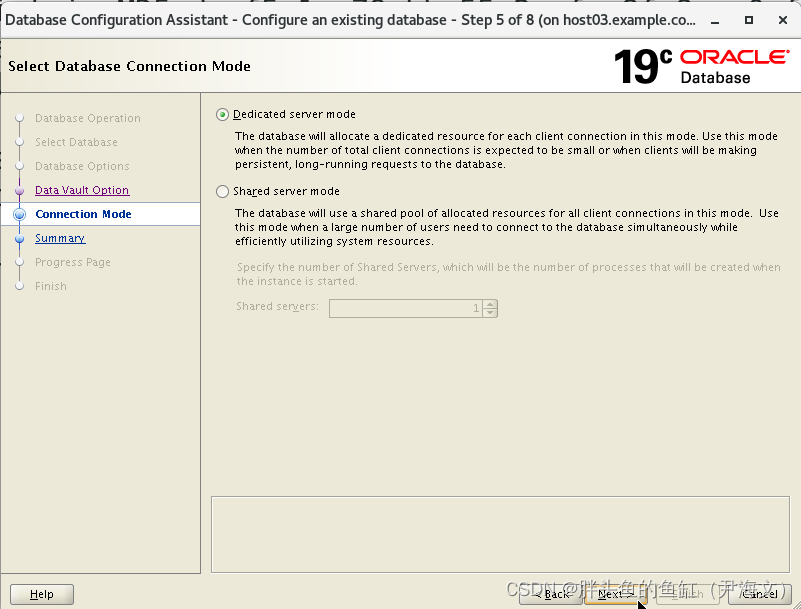Click the Connection Mode step bullet icon
The width and height of the screenshot is (801, 609).
click(x=19, y=214)
